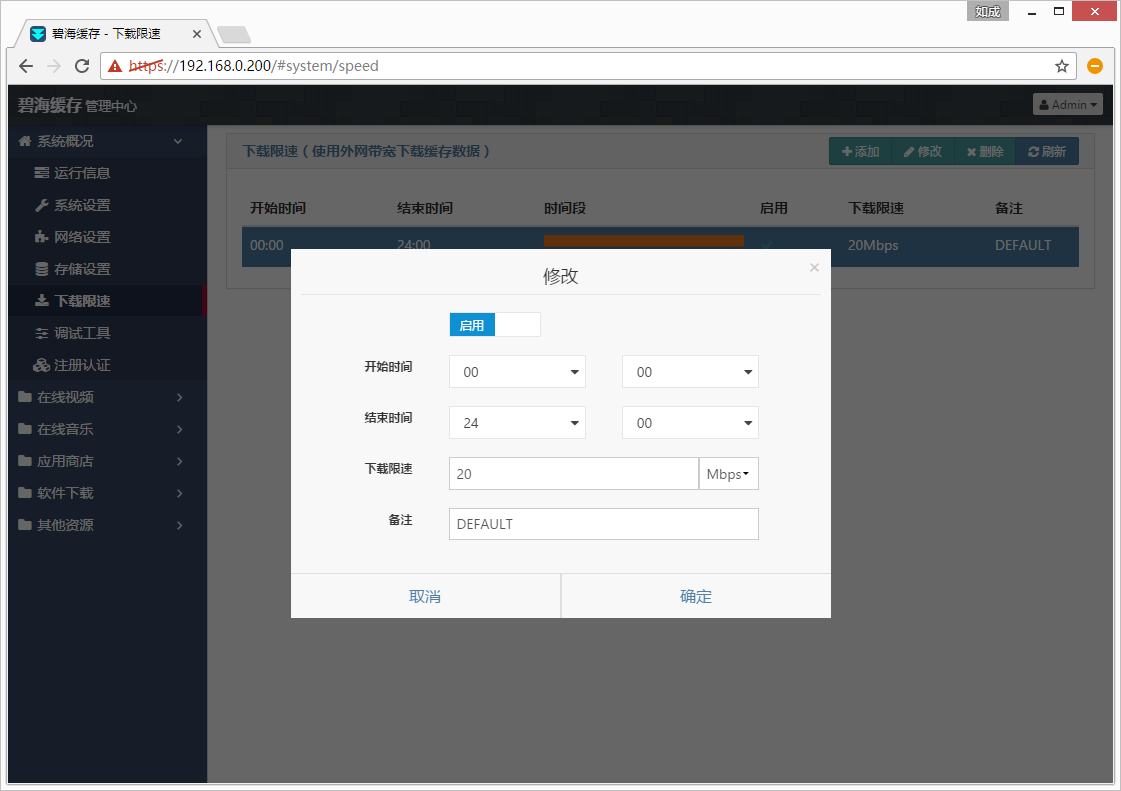Click the 刷新 refresh button
This screenshot has width=1121, height=791.
click(x=1046, y=152)
